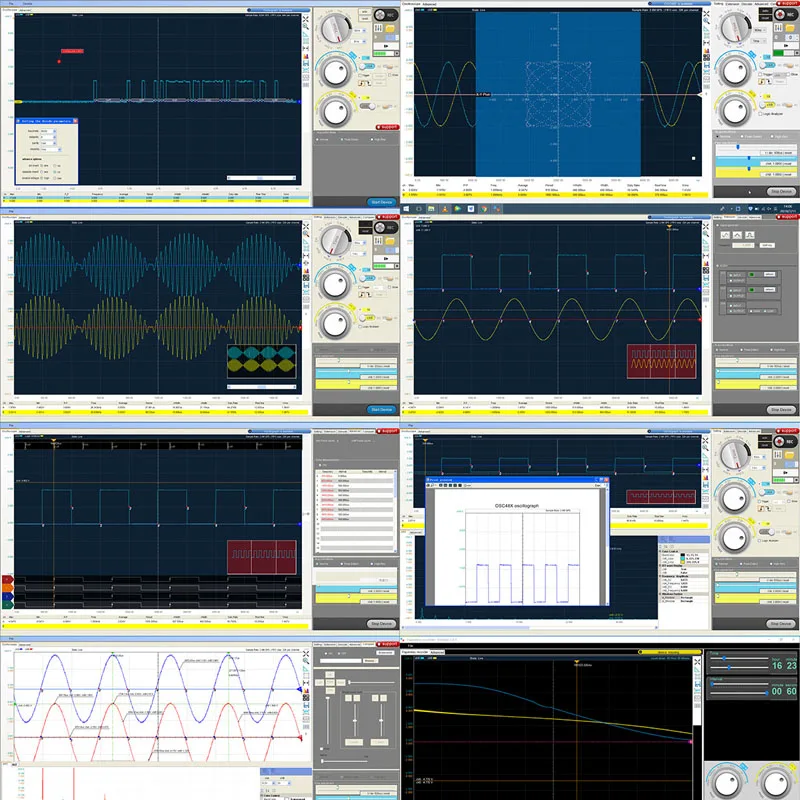Collapse signal generator section expander
Viewport: 800px width, 800px height.
(718, 225)
